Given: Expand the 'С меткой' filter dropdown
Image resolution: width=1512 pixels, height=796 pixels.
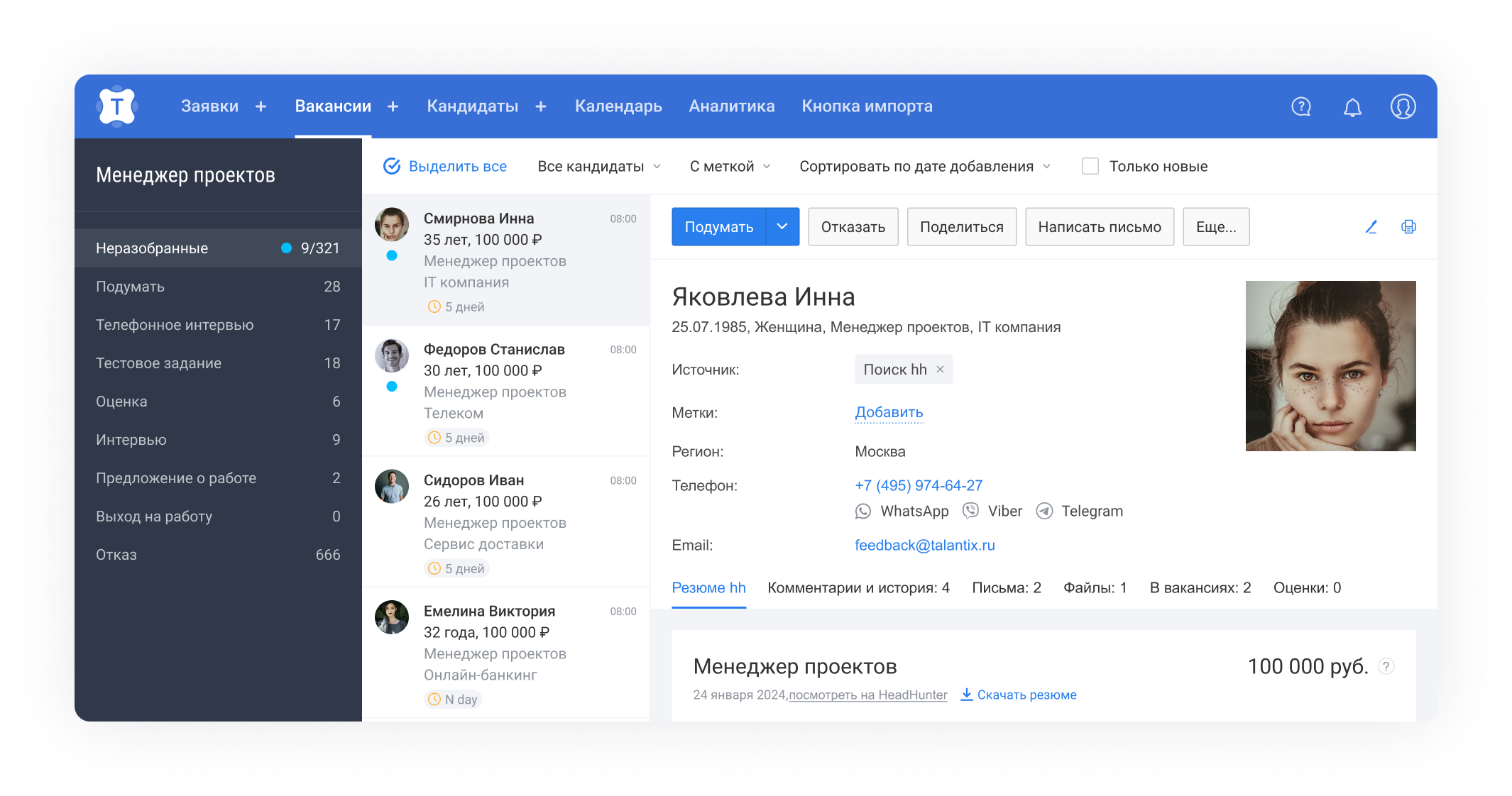Looking at the screenshot, I should [x=729, y=165].
